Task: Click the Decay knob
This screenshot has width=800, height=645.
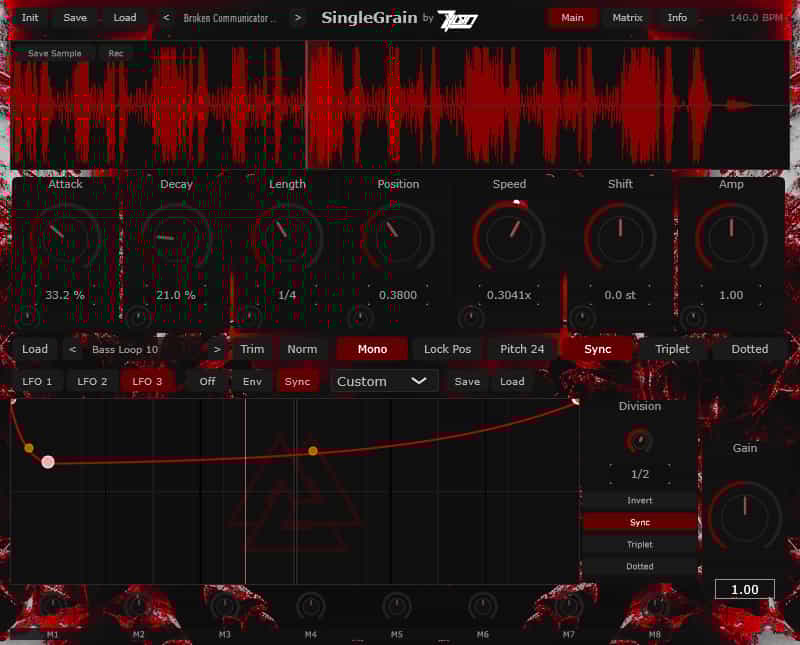Action: point(175,237)
